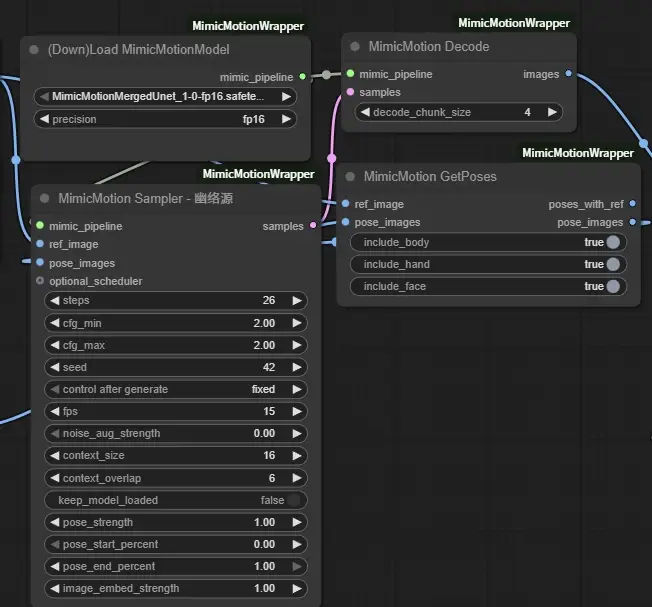652x607 pixels.
Task: Select the optional_scheduler input port
Action: point(40,281)
